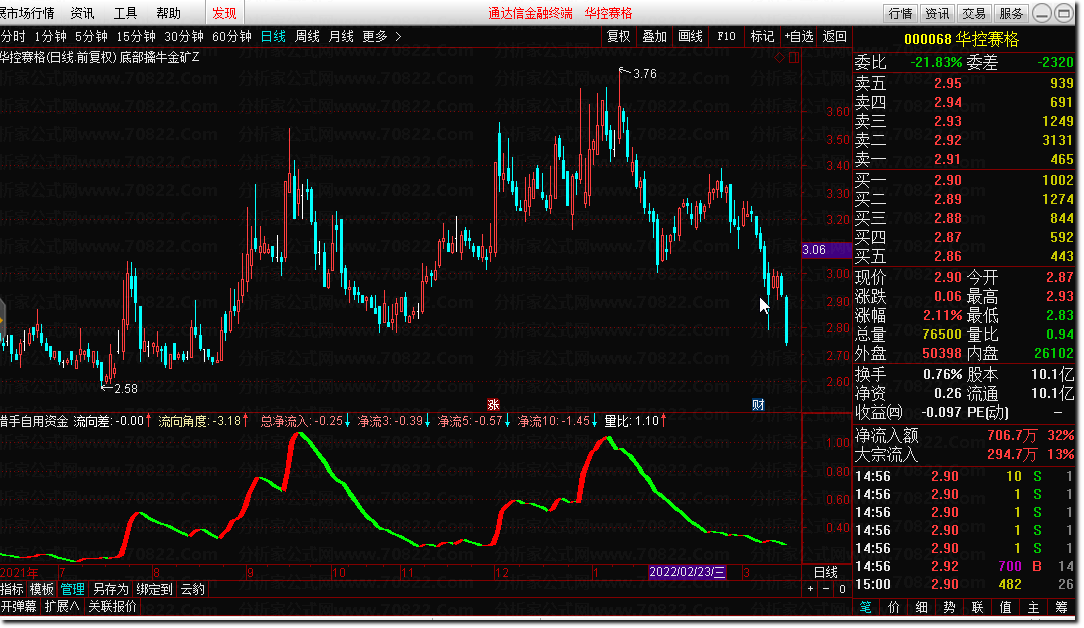Click the 画线 drawing button
1084x628 pixels.
coord(690,36)
